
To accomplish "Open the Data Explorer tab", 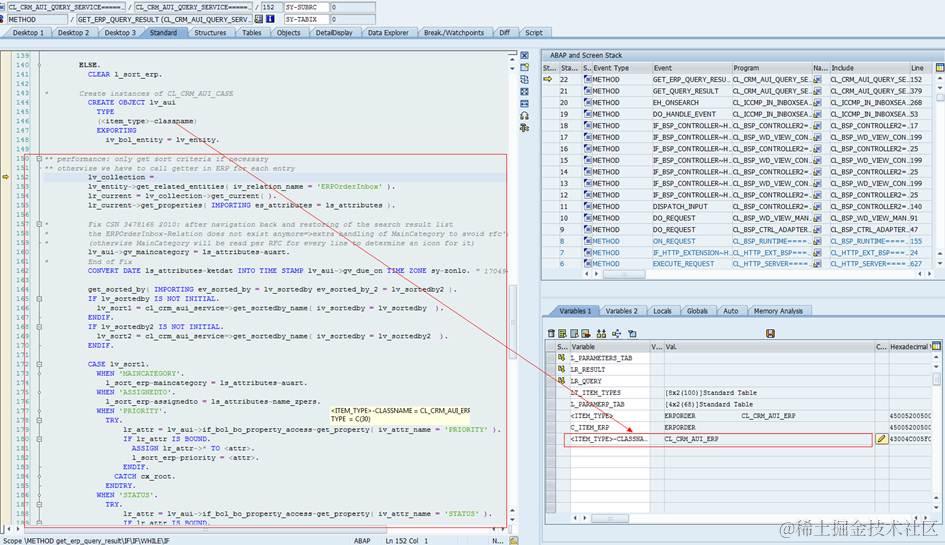I will [388, 33].
